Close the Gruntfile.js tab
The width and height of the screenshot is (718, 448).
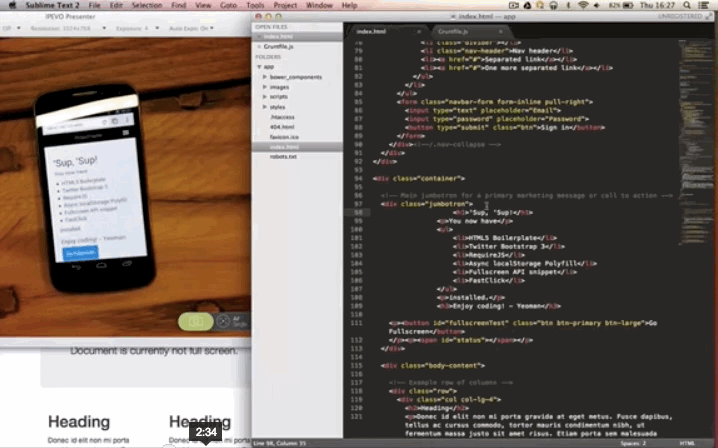click(500, 32)
